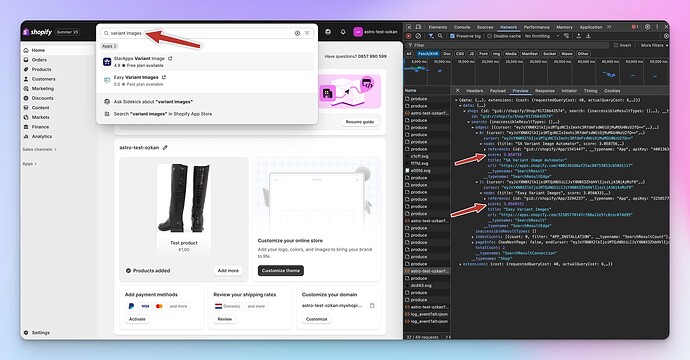This screenshot has height=360, width=690.
Task: Click the Add more products button
Action: point(228,271)
